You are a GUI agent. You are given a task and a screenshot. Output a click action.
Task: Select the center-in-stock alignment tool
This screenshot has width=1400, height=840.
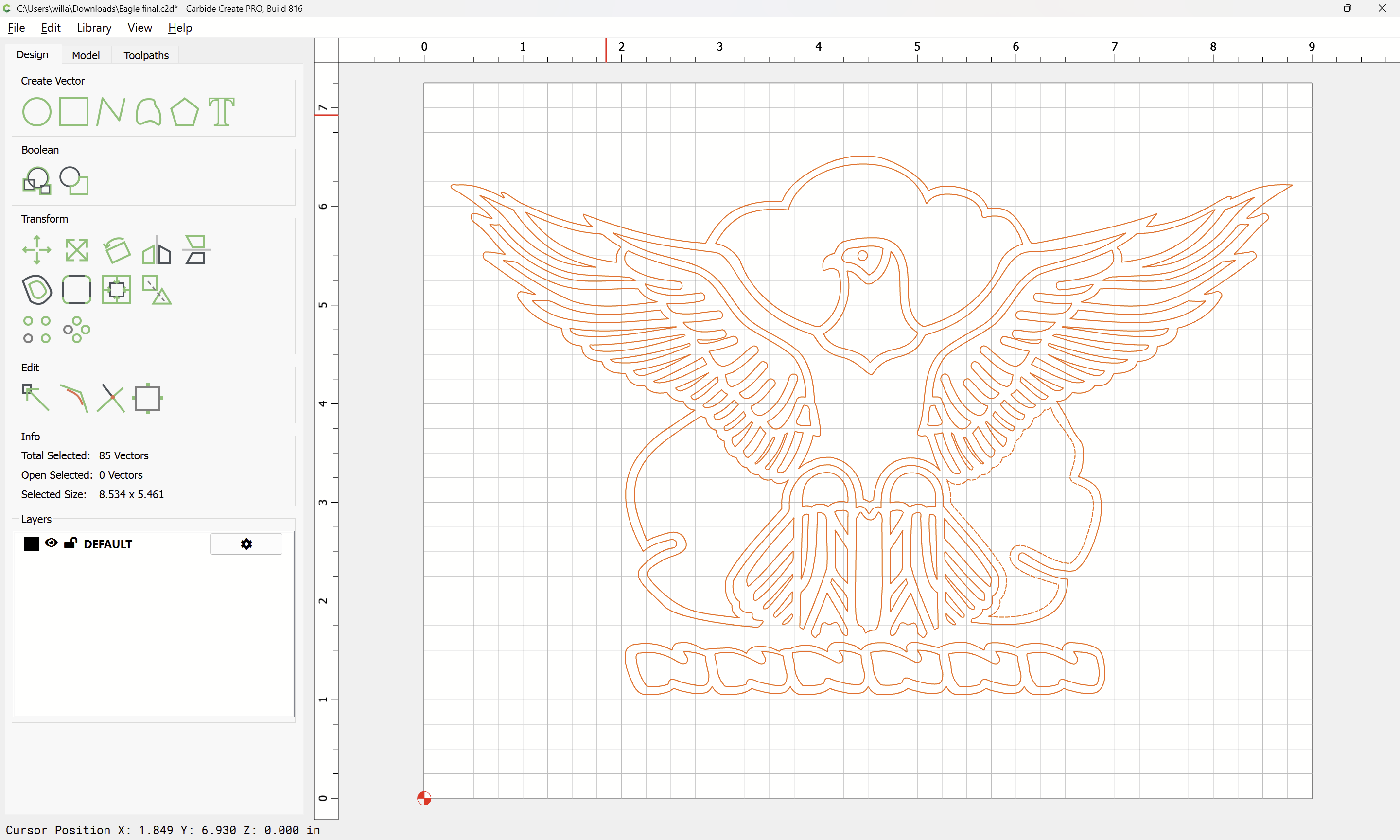click(117, 289)
